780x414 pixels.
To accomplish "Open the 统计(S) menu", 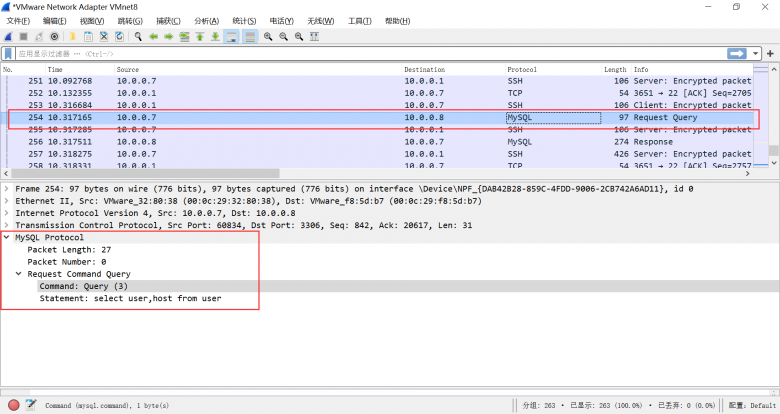I will [x=244, y=21].
